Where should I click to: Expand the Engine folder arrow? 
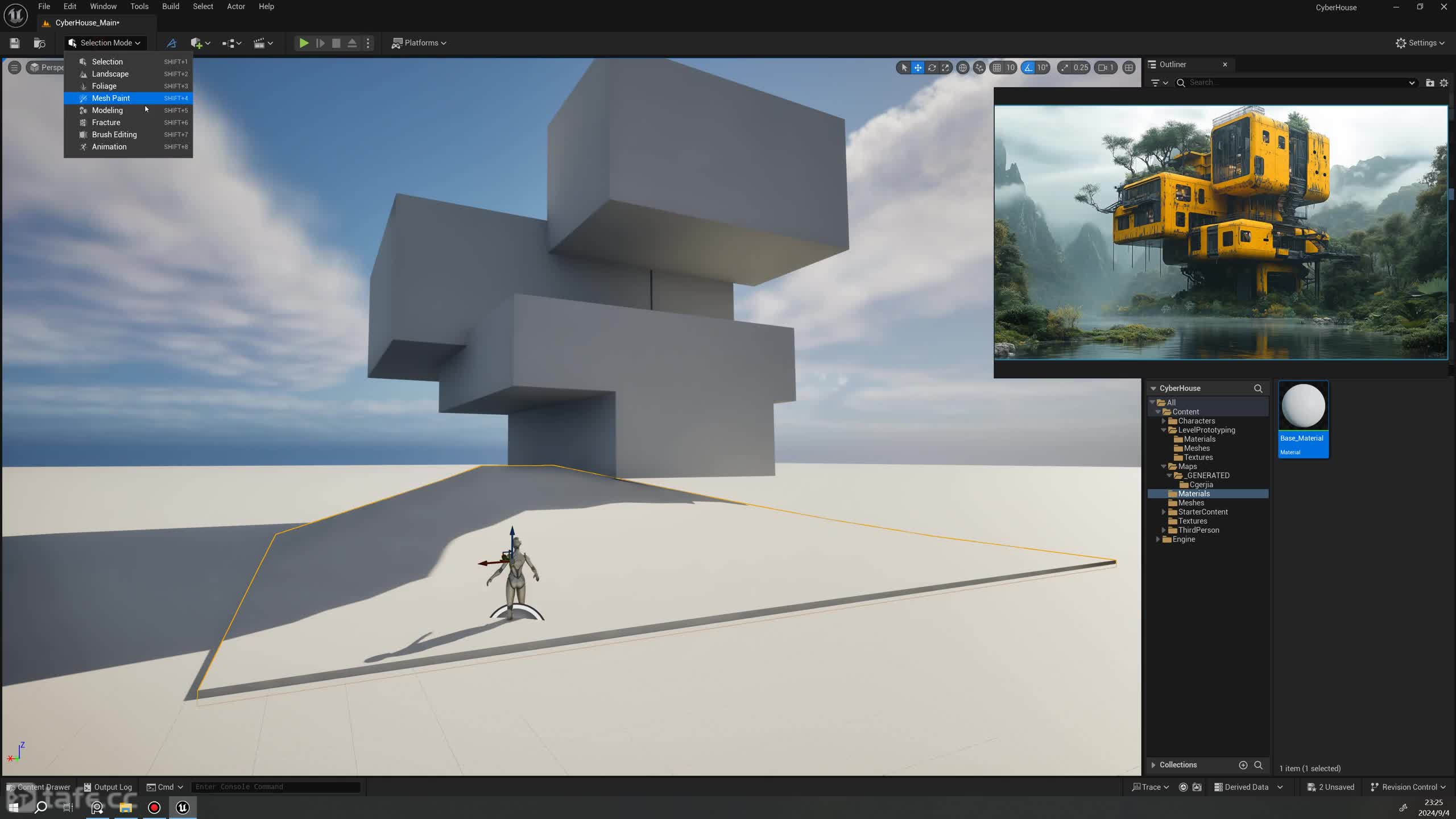click(1158, 539)
